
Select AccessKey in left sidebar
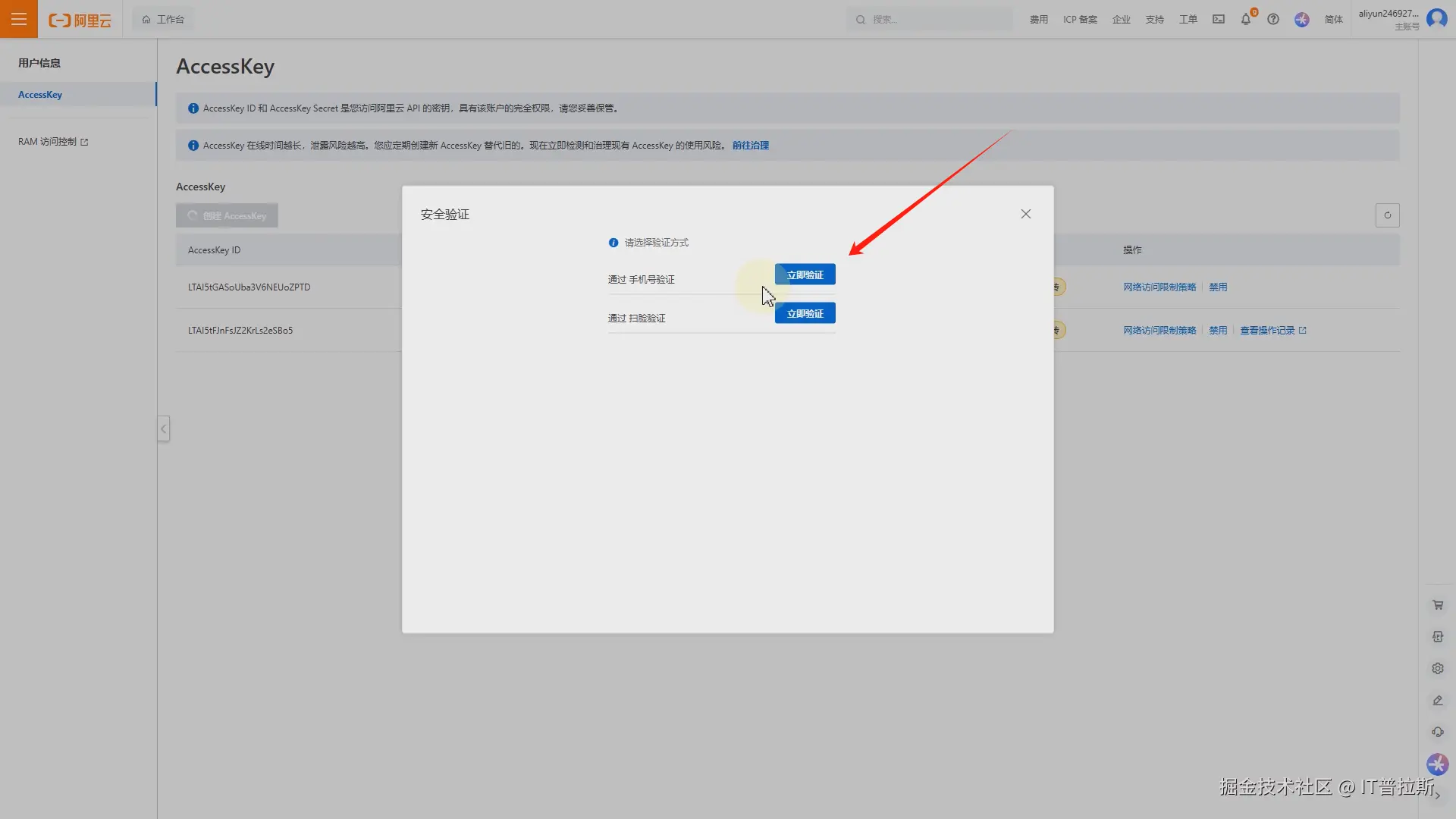pos(40,95)
